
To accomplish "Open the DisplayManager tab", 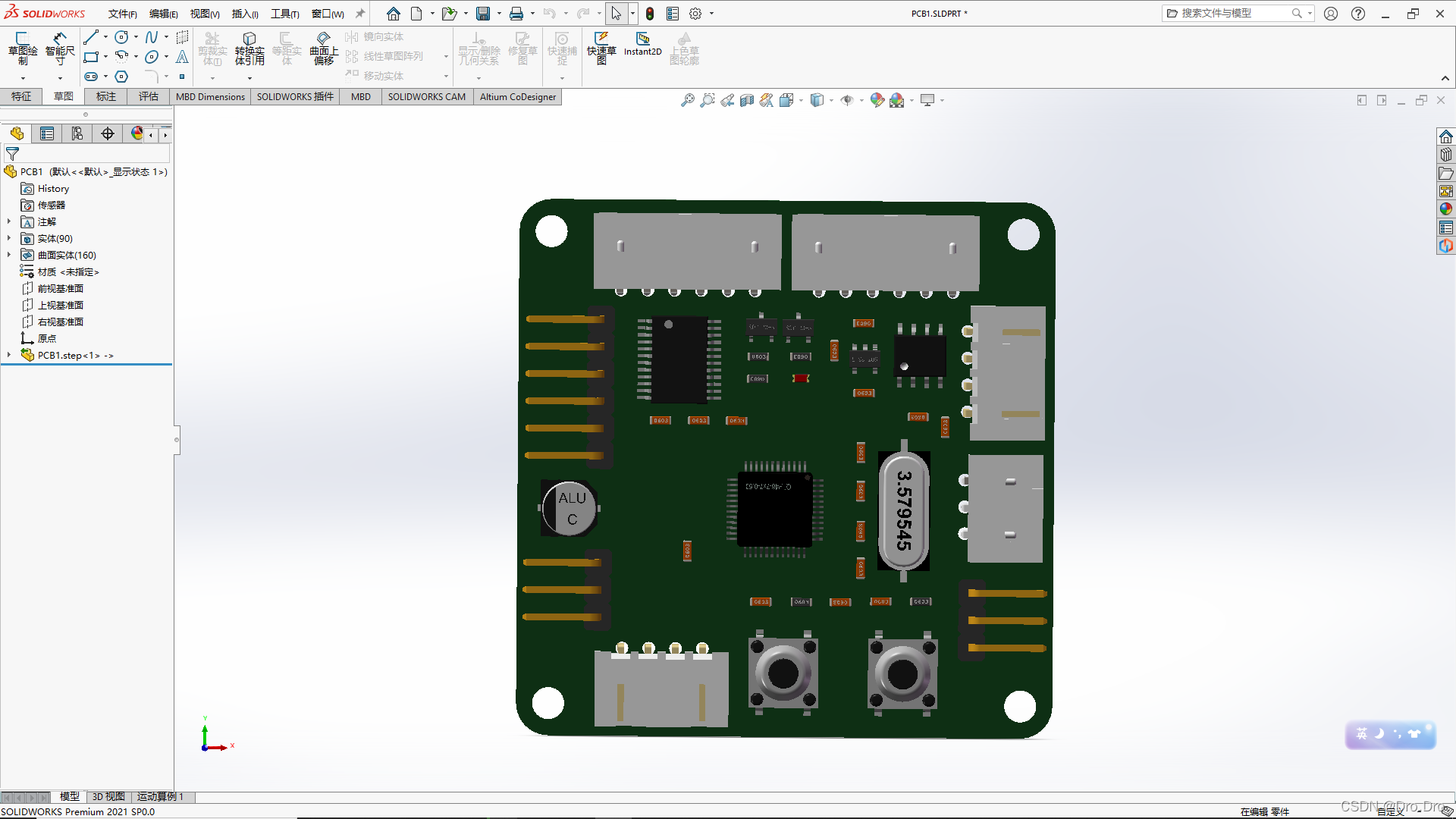I will [x=136, y=133].
